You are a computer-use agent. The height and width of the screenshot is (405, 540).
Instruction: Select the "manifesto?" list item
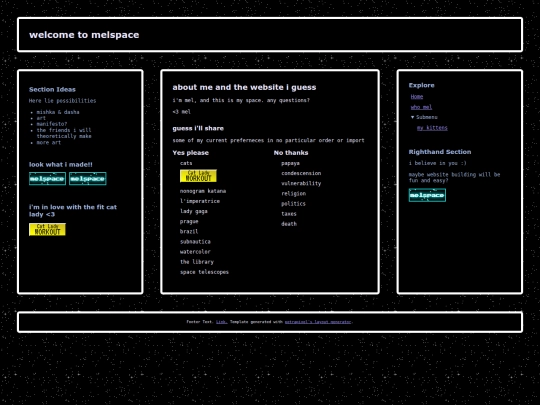52,124
